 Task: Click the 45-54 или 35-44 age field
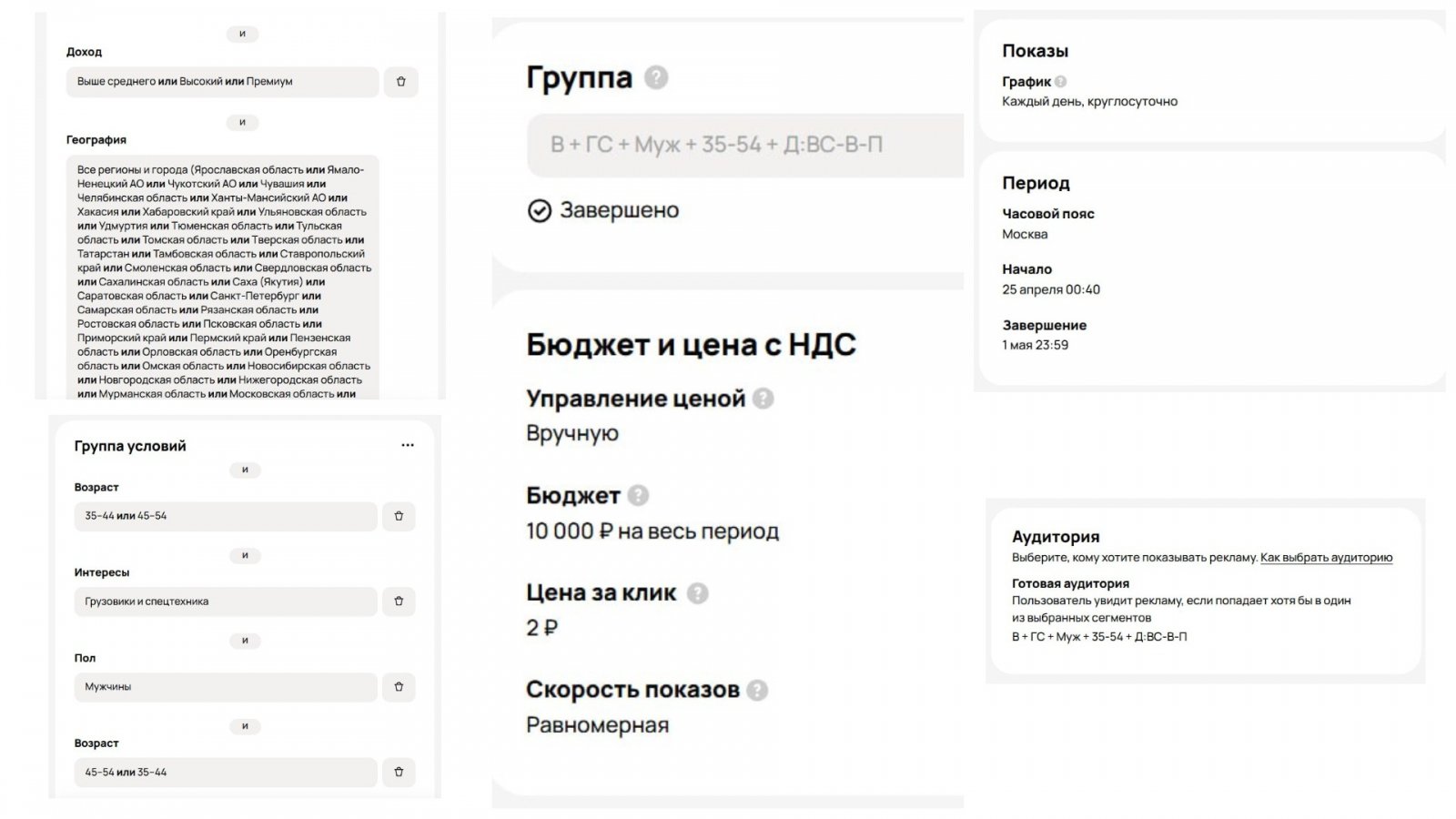(x=226, y=773)
